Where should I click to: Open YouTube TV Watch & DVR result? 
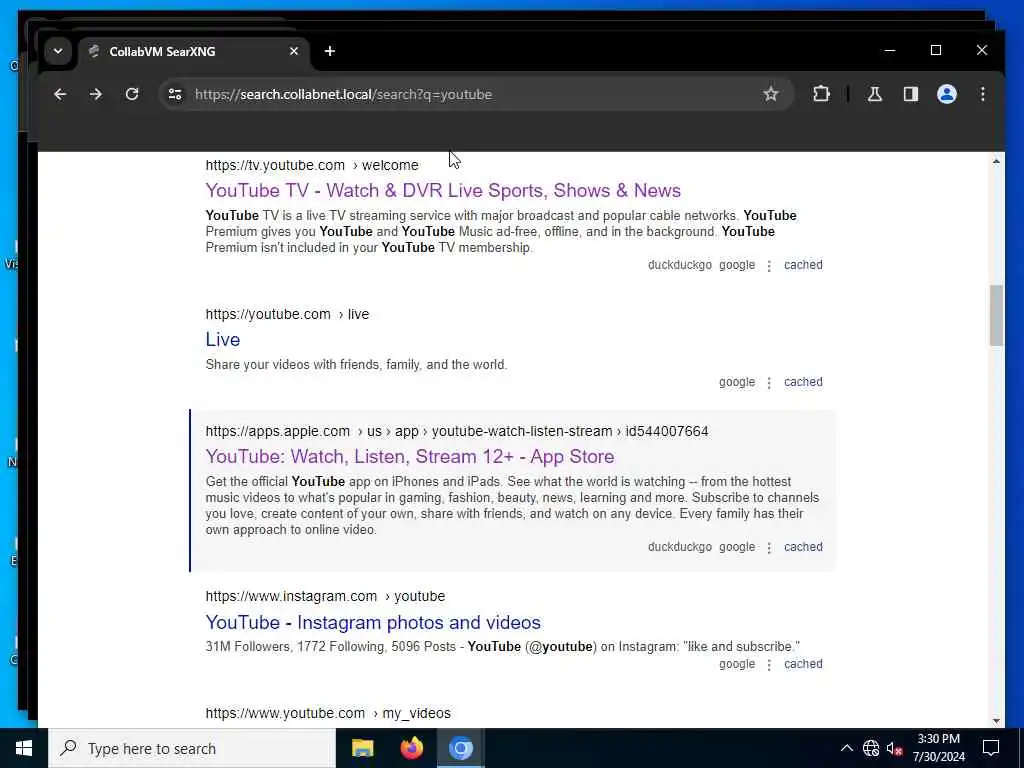[x=443, y=190]
